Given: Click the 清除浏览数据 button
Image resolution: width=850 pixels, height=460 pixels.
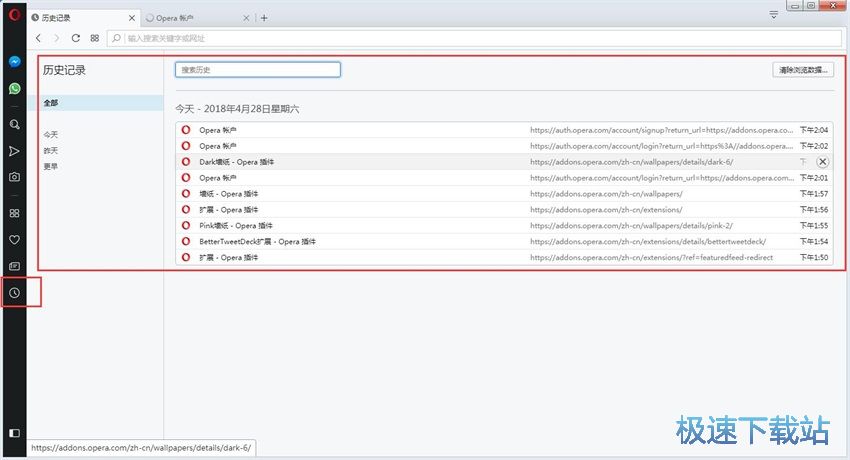Looking at the screenshot, I should [803, 70].
